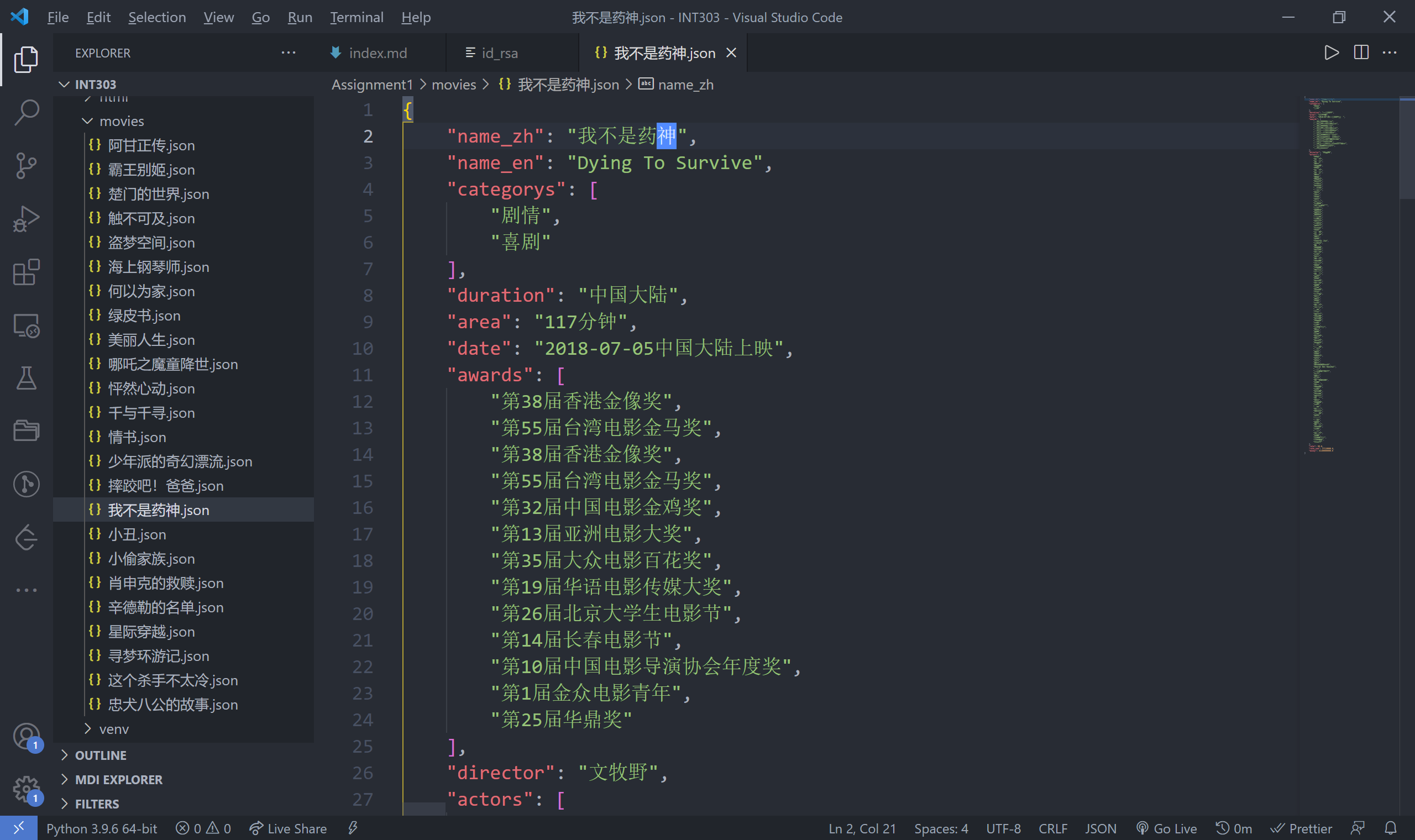Expand the OUTLINE section
The height and width of the screenshot is (840, 1415).
point(101,755)
